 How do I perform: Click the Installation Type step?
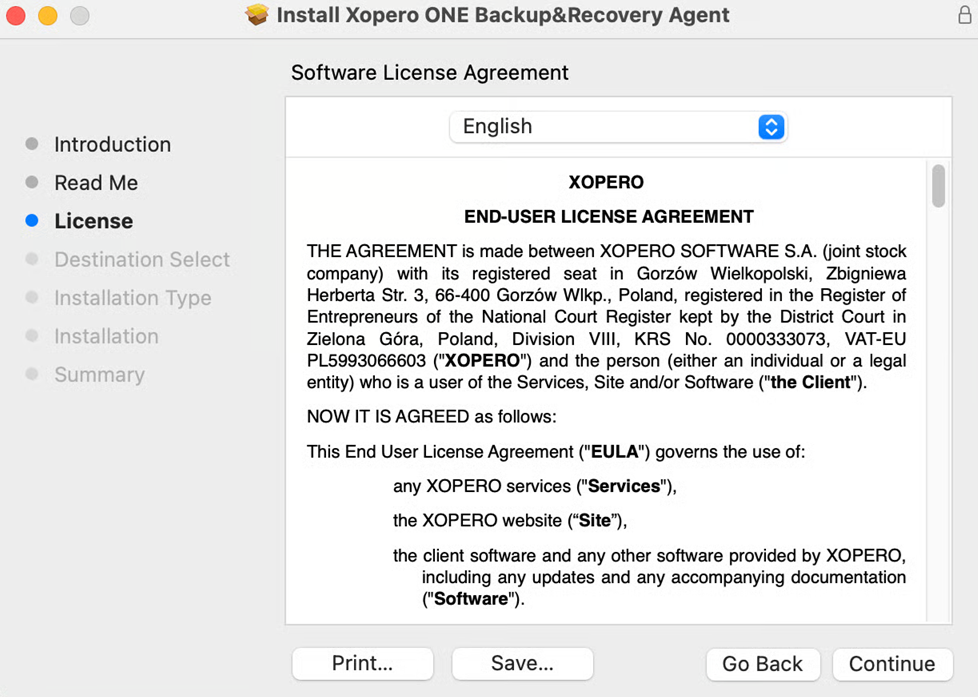pos(132,298)
